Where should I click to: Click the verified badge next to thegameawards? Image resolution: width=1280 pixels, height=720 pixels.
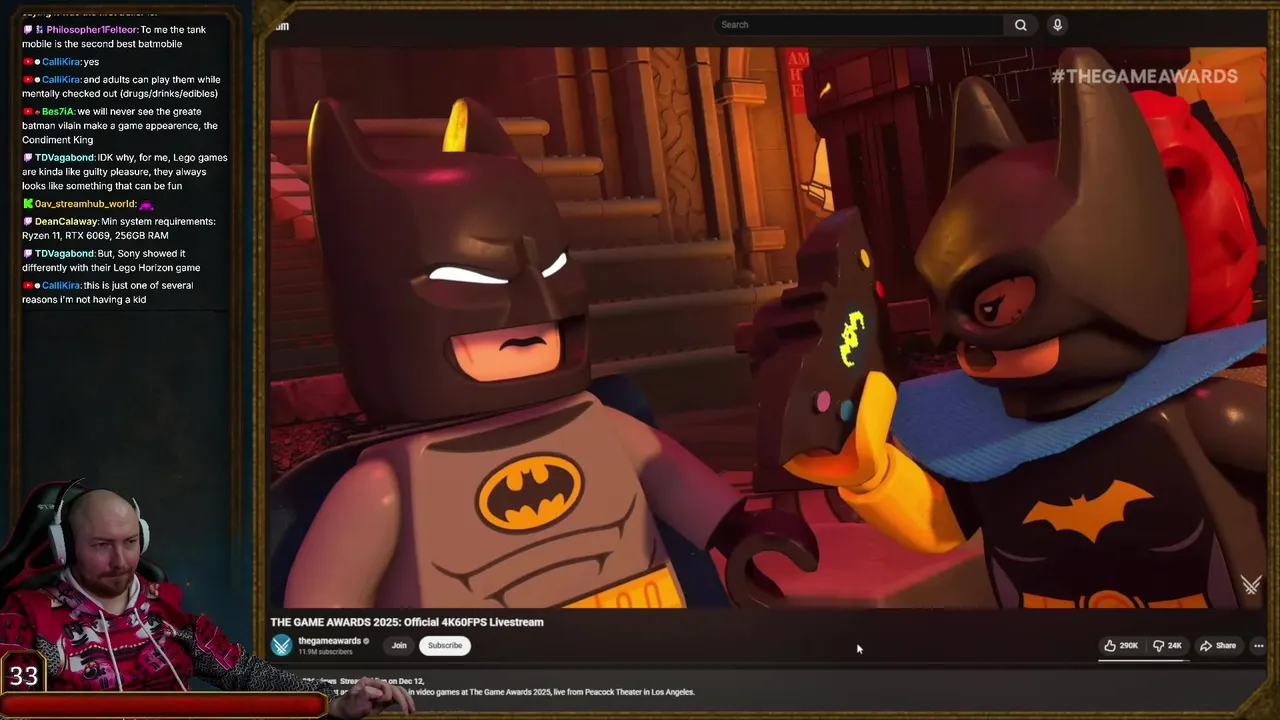point(366,641)
